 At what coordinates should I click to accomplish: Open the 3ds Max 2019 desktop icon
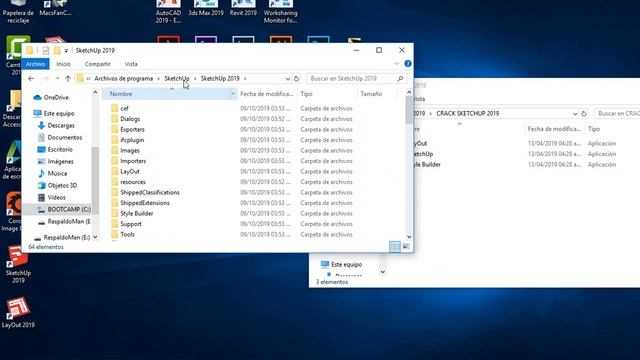206,8
